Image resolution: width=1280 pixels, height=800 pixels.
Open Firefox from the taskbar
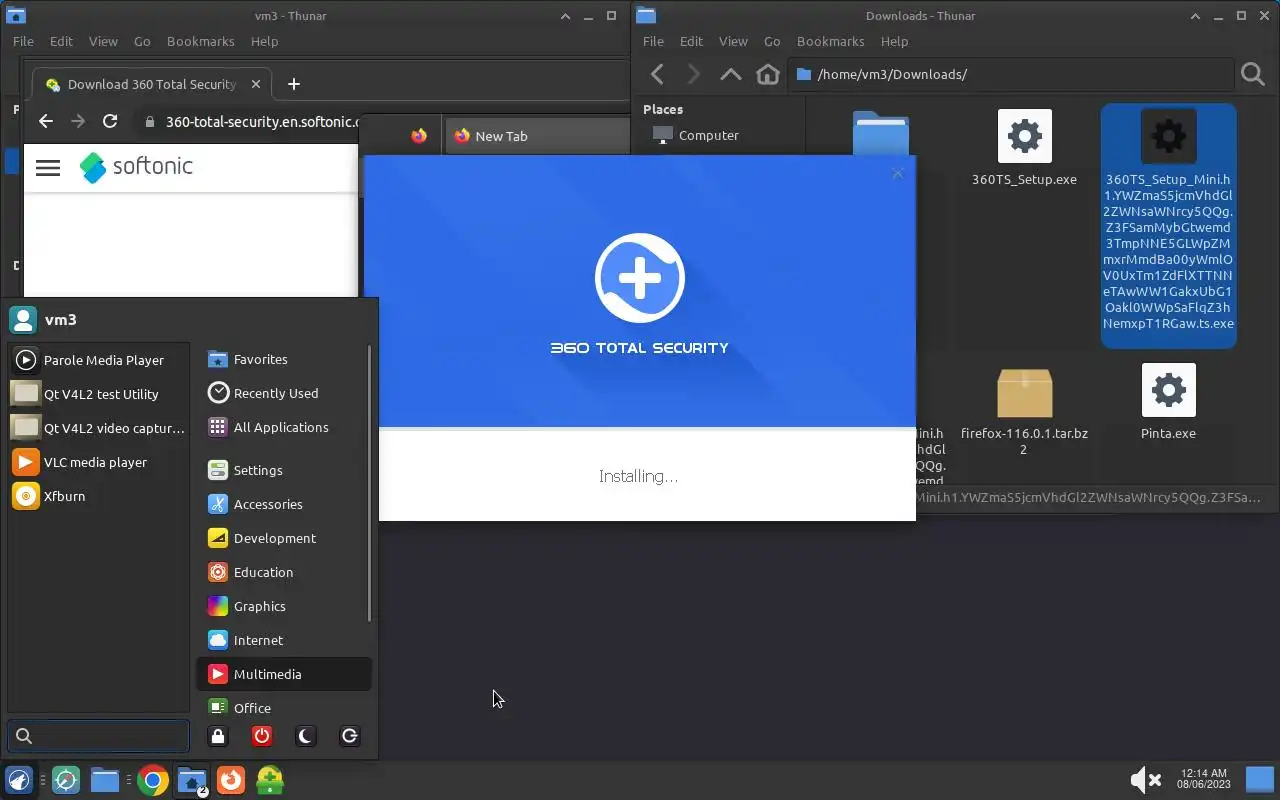(231, 780)
